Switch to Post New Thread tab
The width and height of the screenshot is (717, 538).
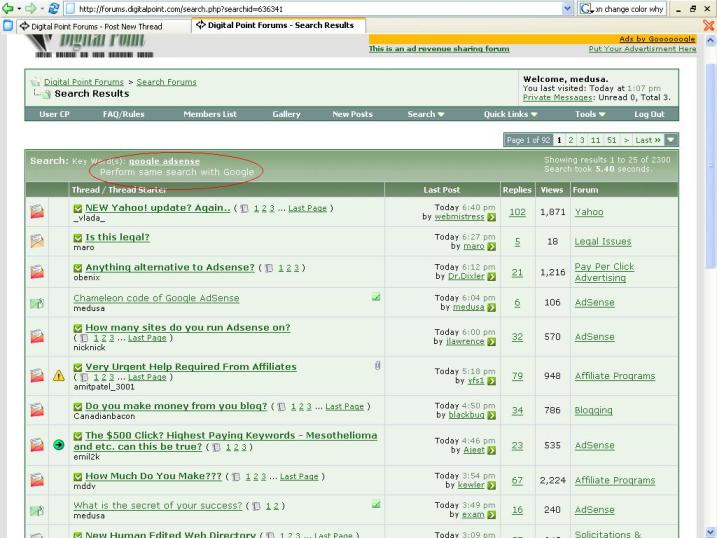click(97, 27)
